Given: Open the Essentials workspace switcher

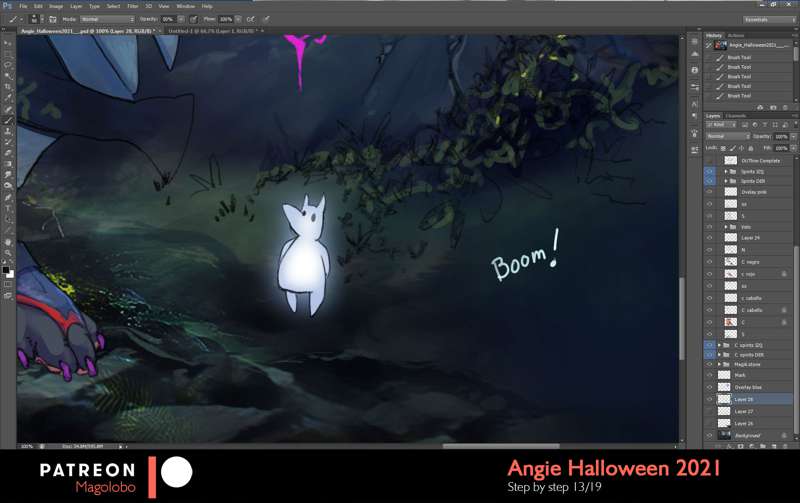Looking at the screenshot, I should click(769, 19).
